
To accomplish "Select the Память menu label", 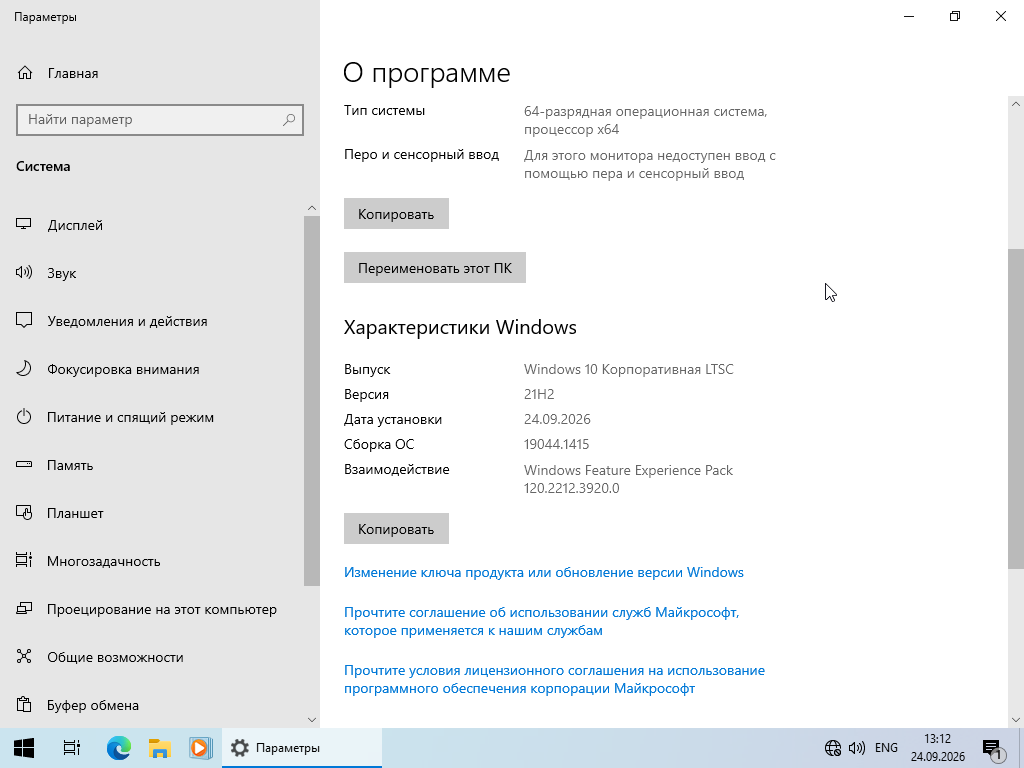I will [x=70, y=465].
